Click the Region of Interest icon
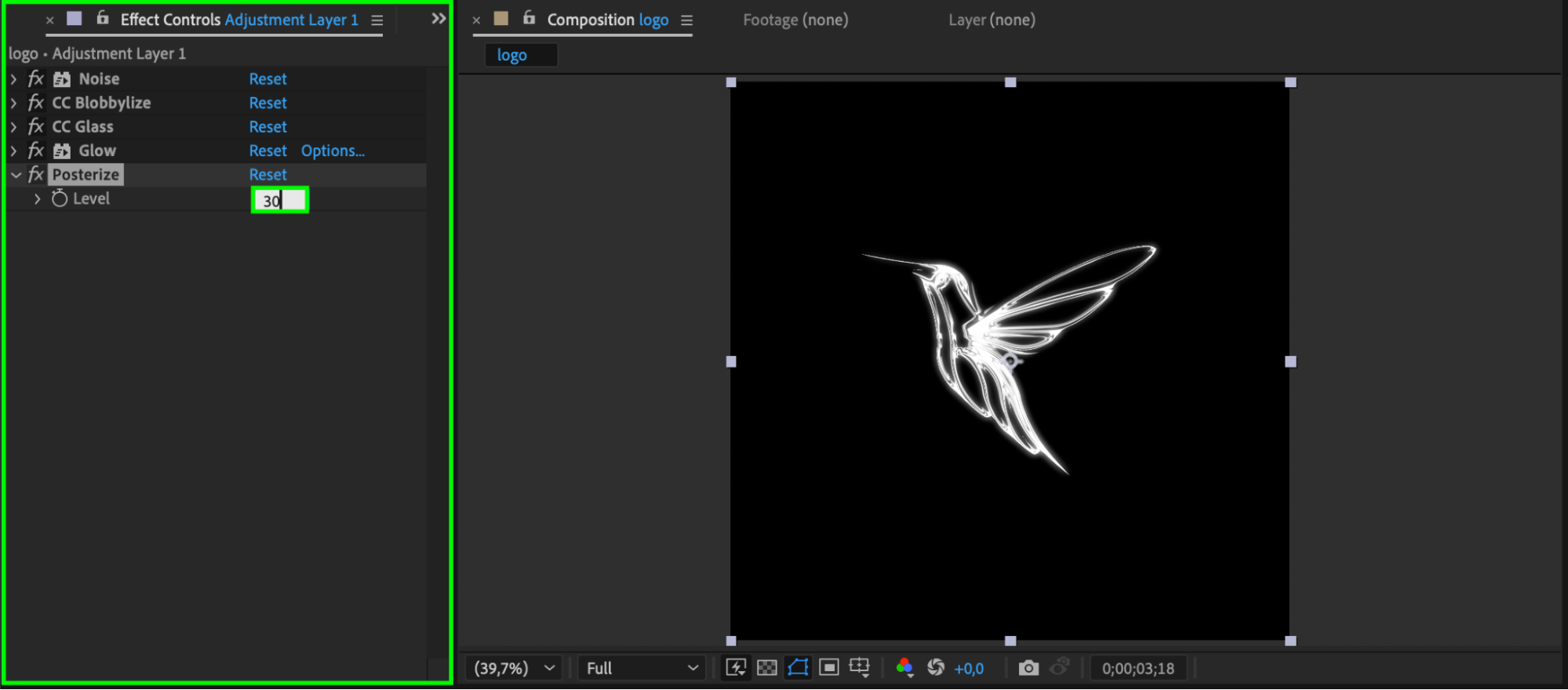Image resolution: width=1568 pixels, height=690 pixels. click(828, 667)
